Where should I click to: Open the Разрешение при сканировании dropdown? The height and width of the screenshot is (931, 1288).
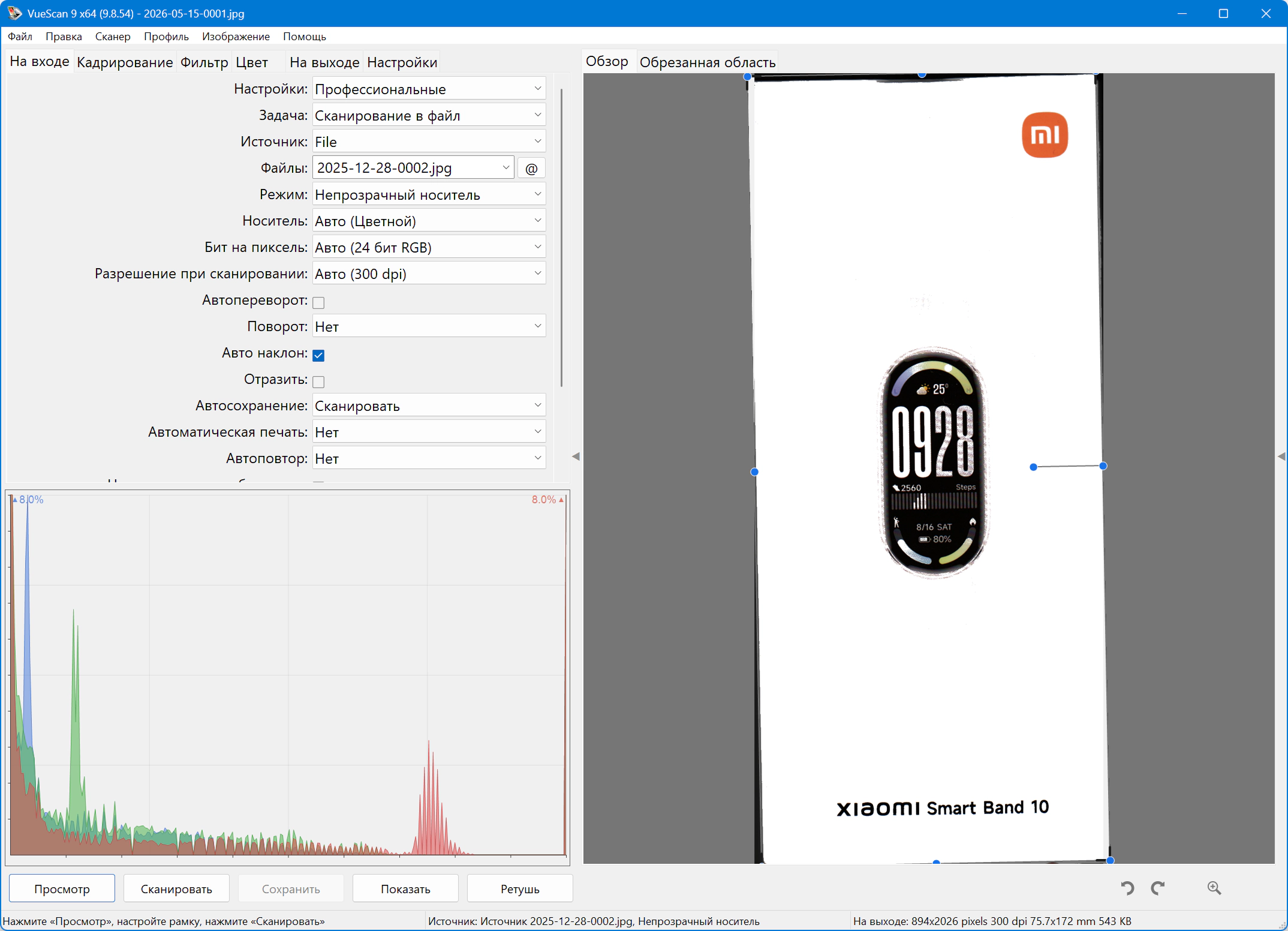tap(429, 274)
